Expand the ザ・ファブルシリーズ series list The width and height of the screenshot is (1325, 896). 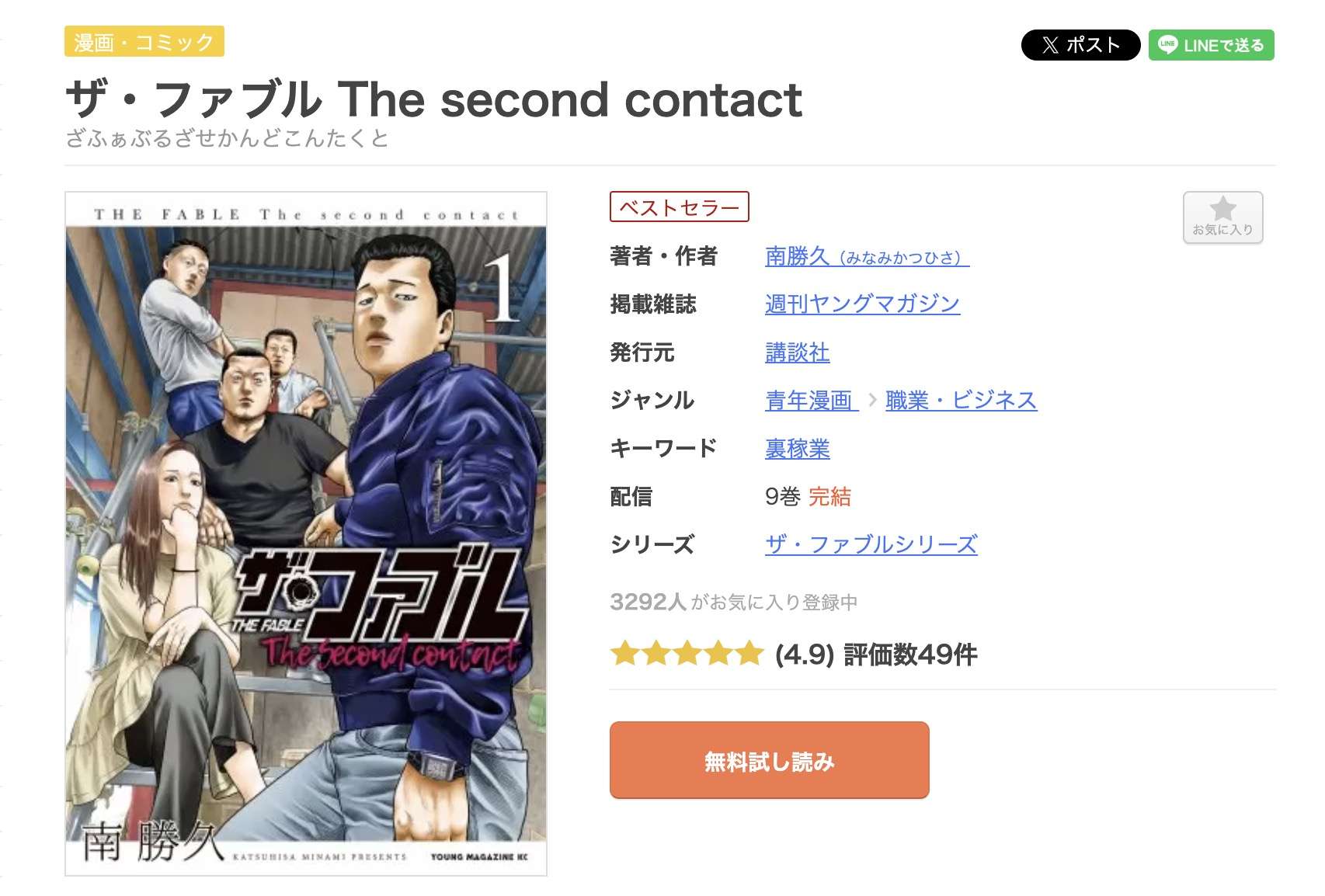pyautogui.click(x=871, y=544)
